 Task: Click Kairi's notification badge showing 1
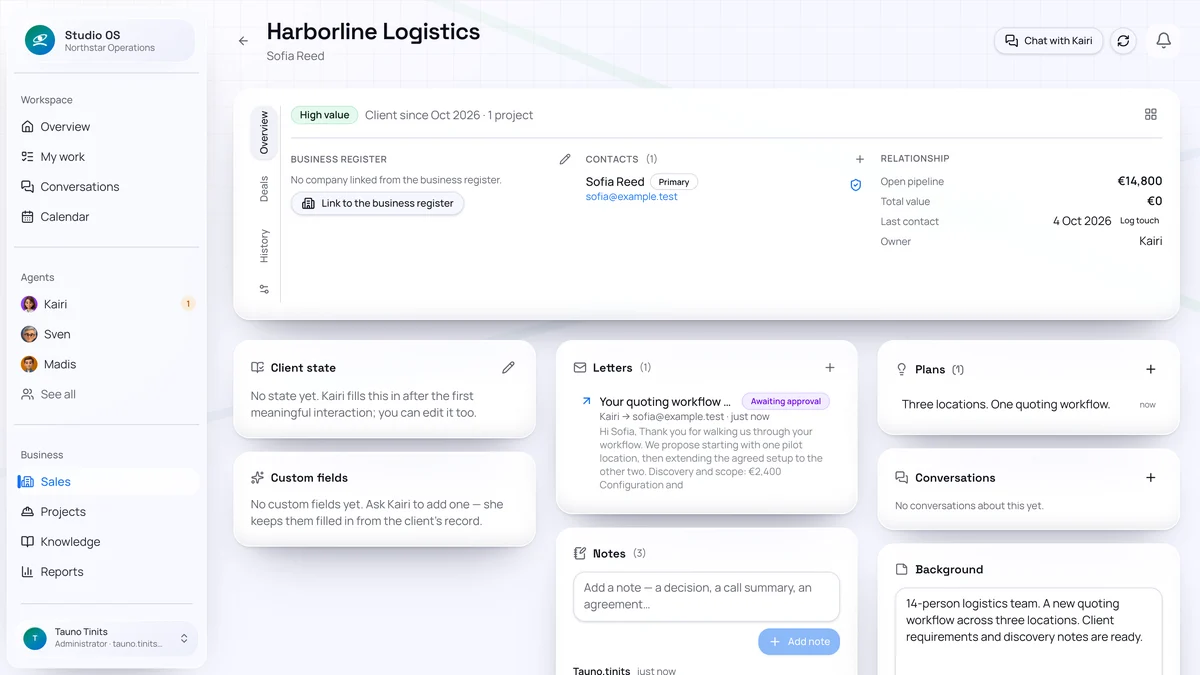188,304
